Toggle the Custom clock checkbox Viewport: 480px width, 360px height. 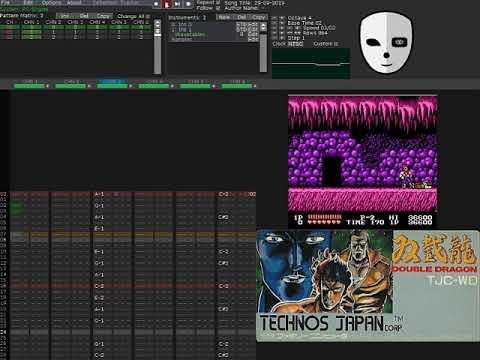(x=336, y=44)
